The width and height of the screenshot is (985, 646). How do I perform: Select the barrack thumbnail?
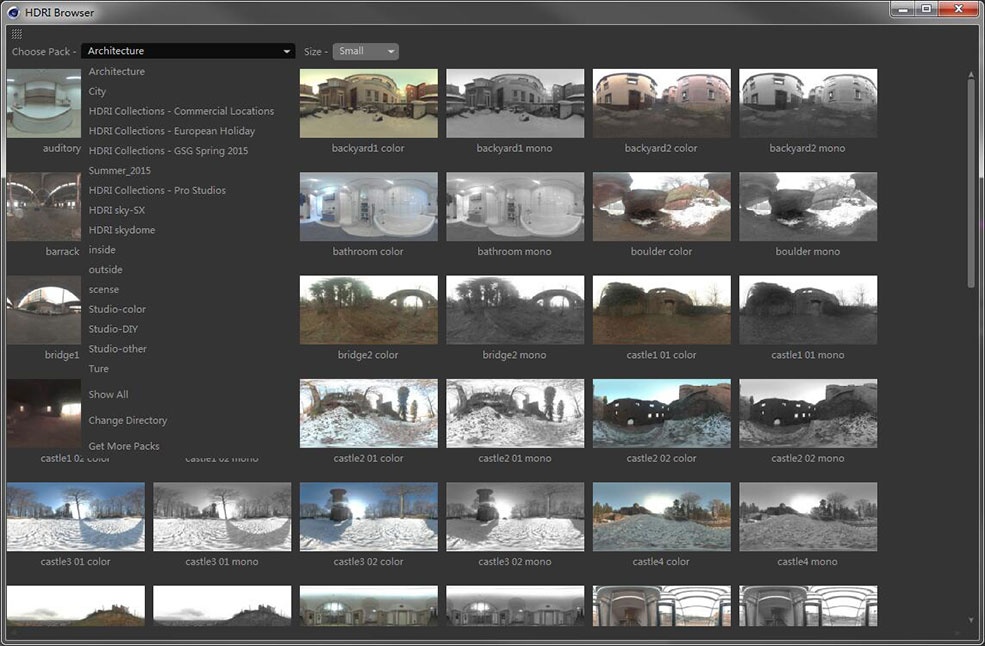44,207
